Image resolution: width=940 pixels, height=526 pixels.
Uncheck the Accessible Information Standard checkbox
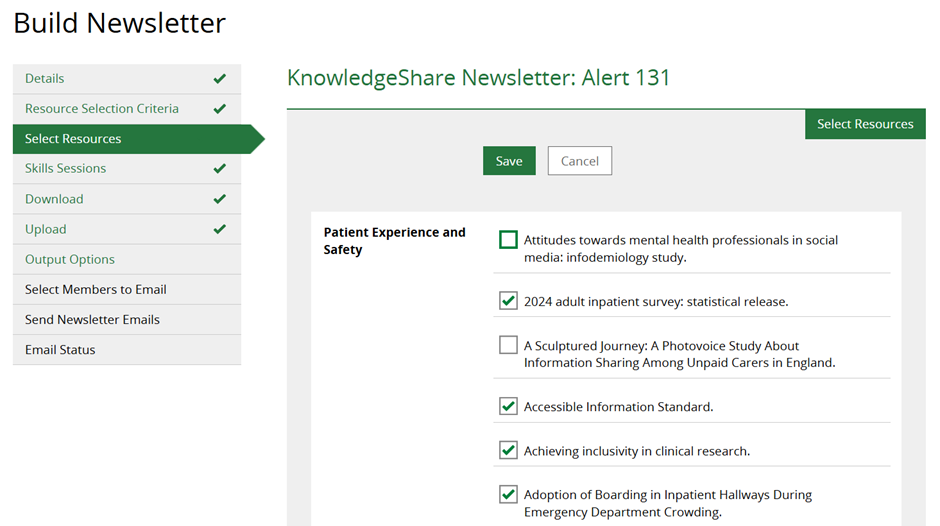tap(508, 406)
